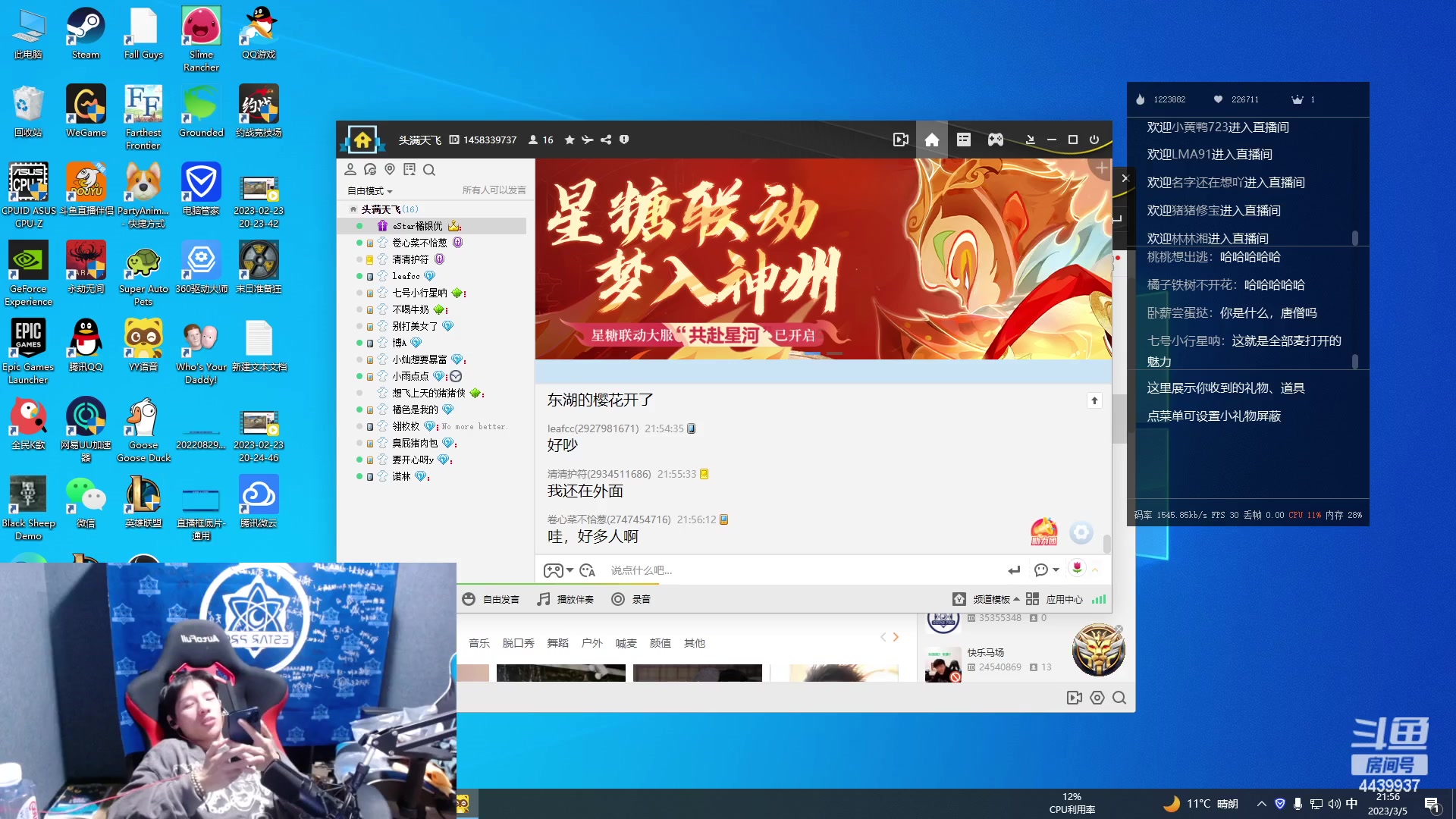Open the gamepad icon in title bar
The width and height of the screenshot is (1456, 819).
[x=996, y=140]
